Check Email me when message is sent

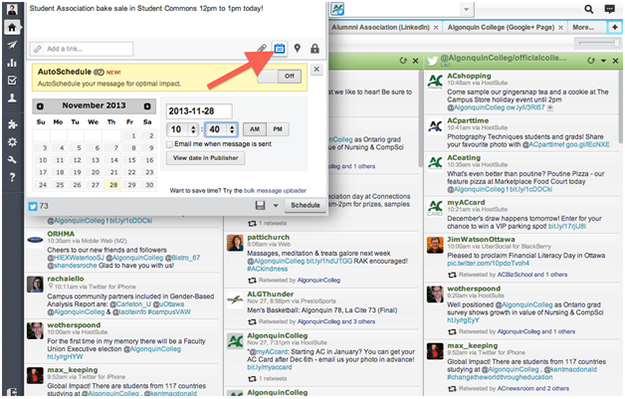169,144
